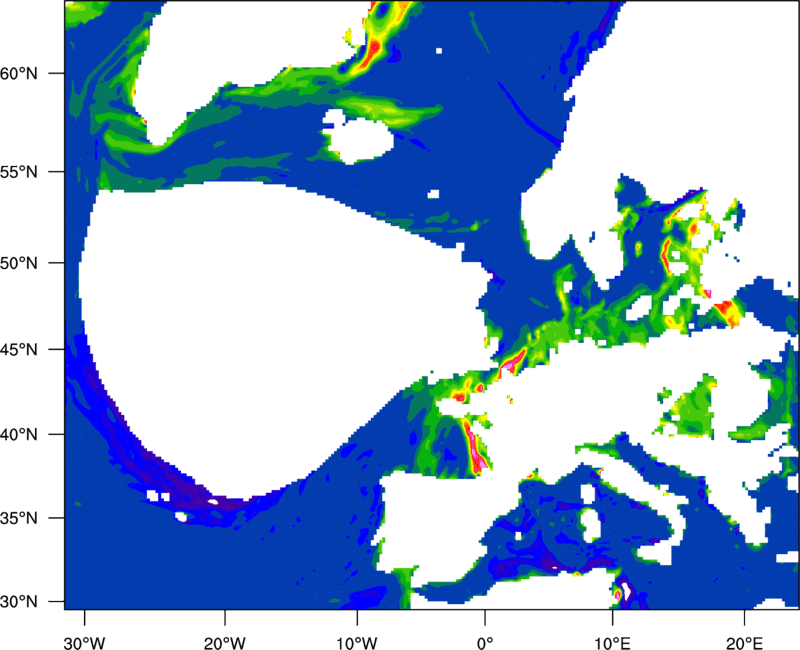Click the 30°N latitude label

tap(19, 602)
